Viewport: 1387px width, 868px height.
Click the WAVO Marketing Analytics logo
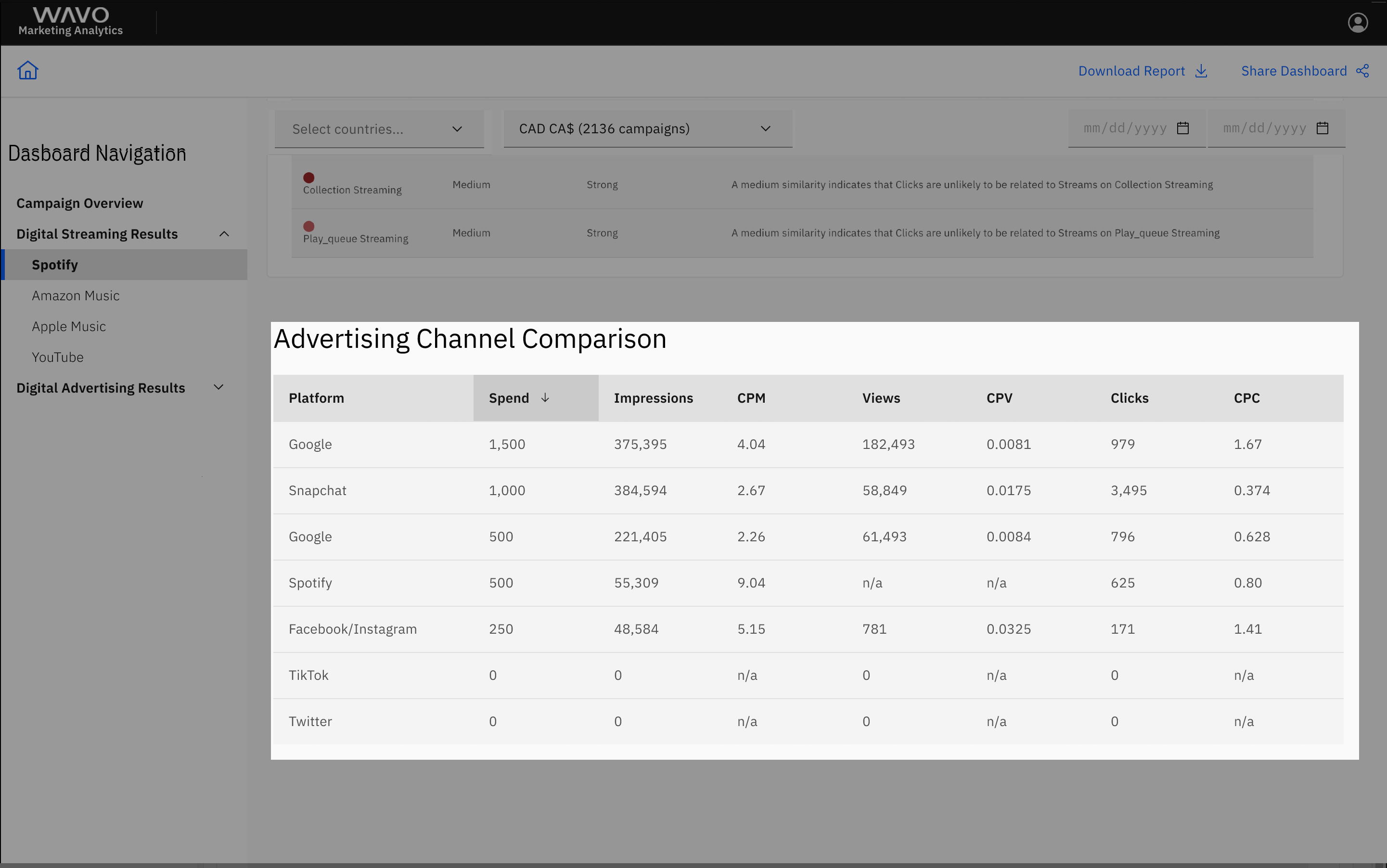tap(71, 22)
